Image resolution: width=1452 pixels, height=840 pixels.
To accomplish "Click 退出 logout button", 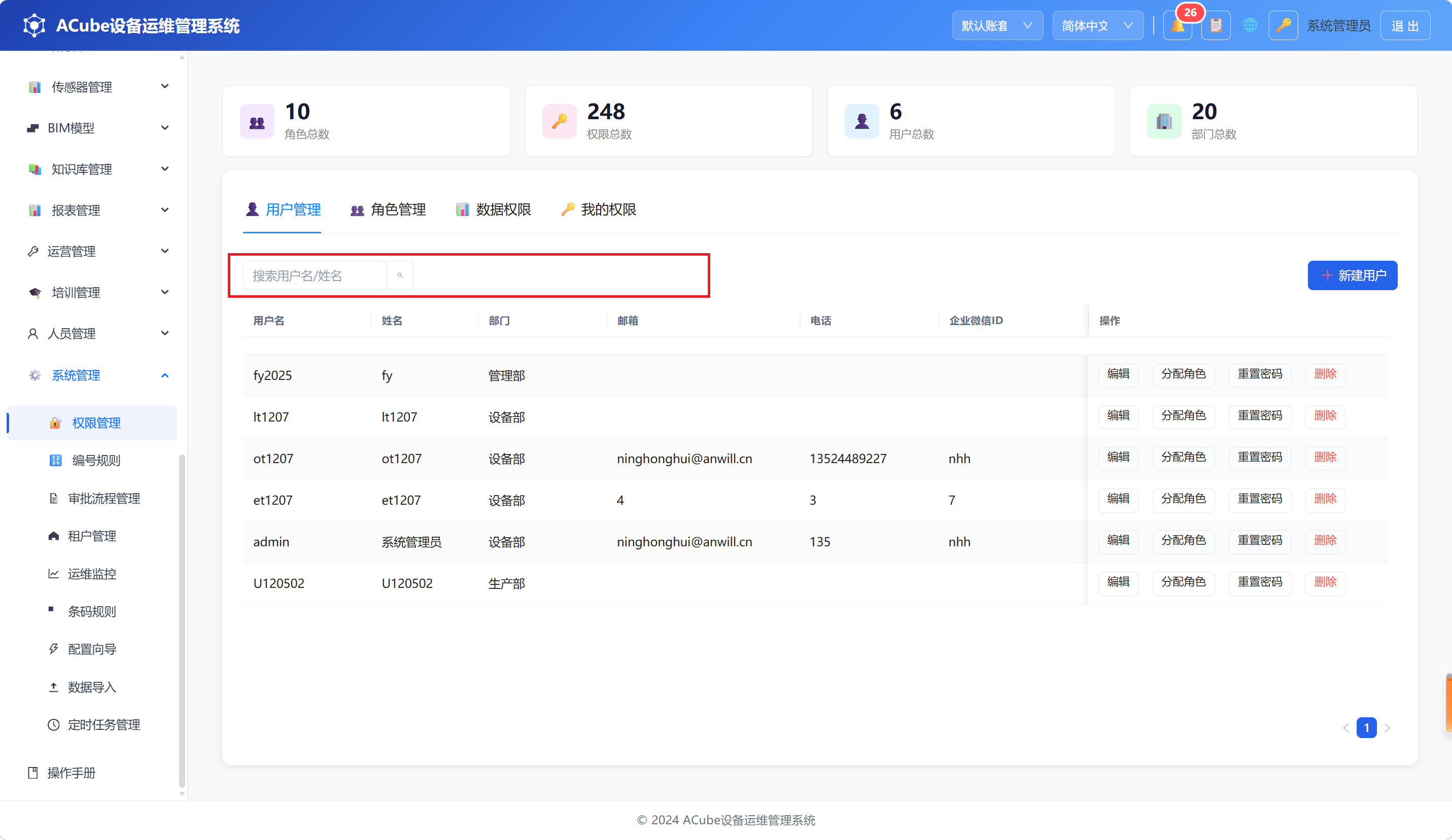I will click(1405, 26).
